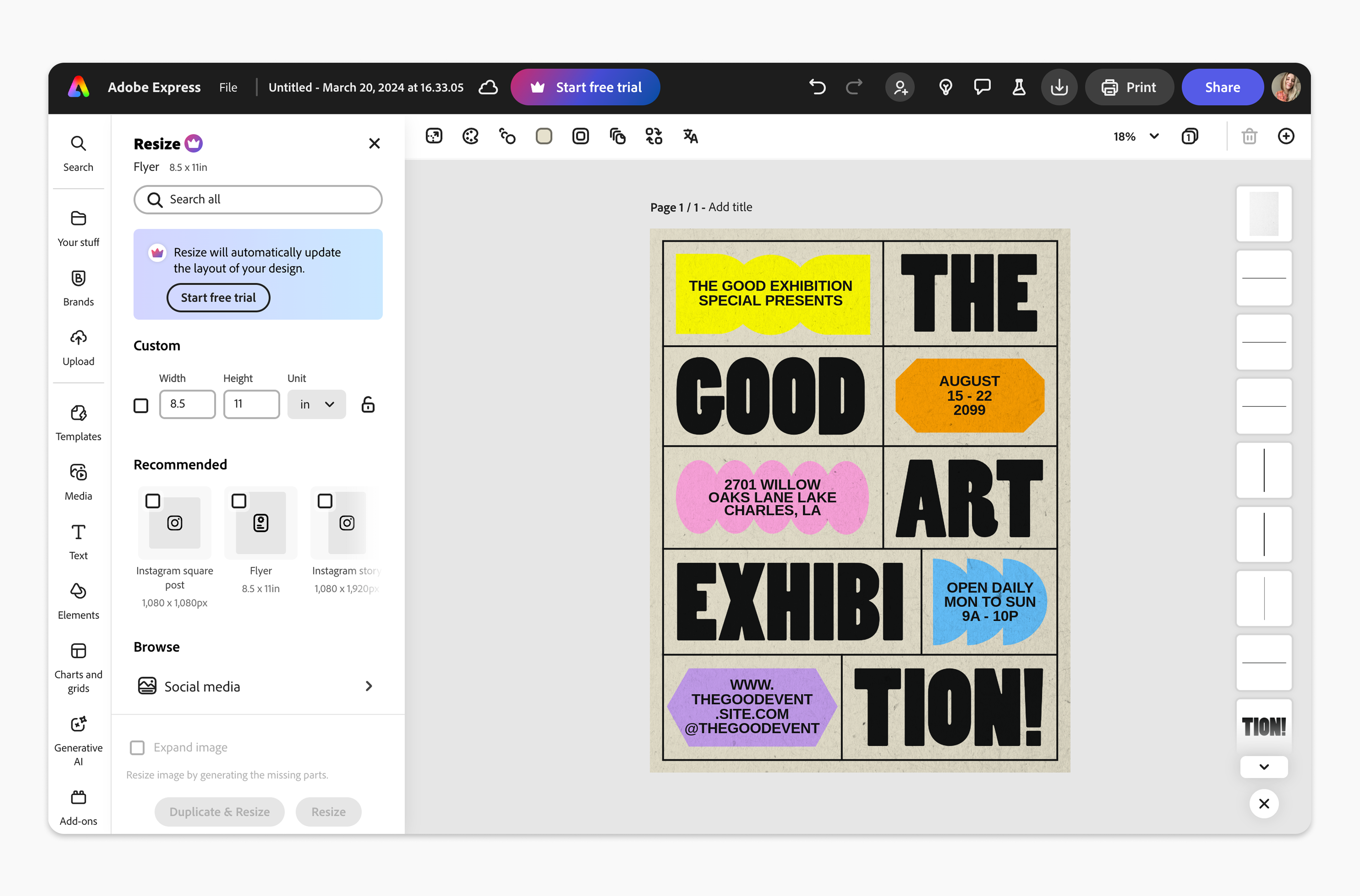Click the Print button
1360x896 pixels.
1129,87
